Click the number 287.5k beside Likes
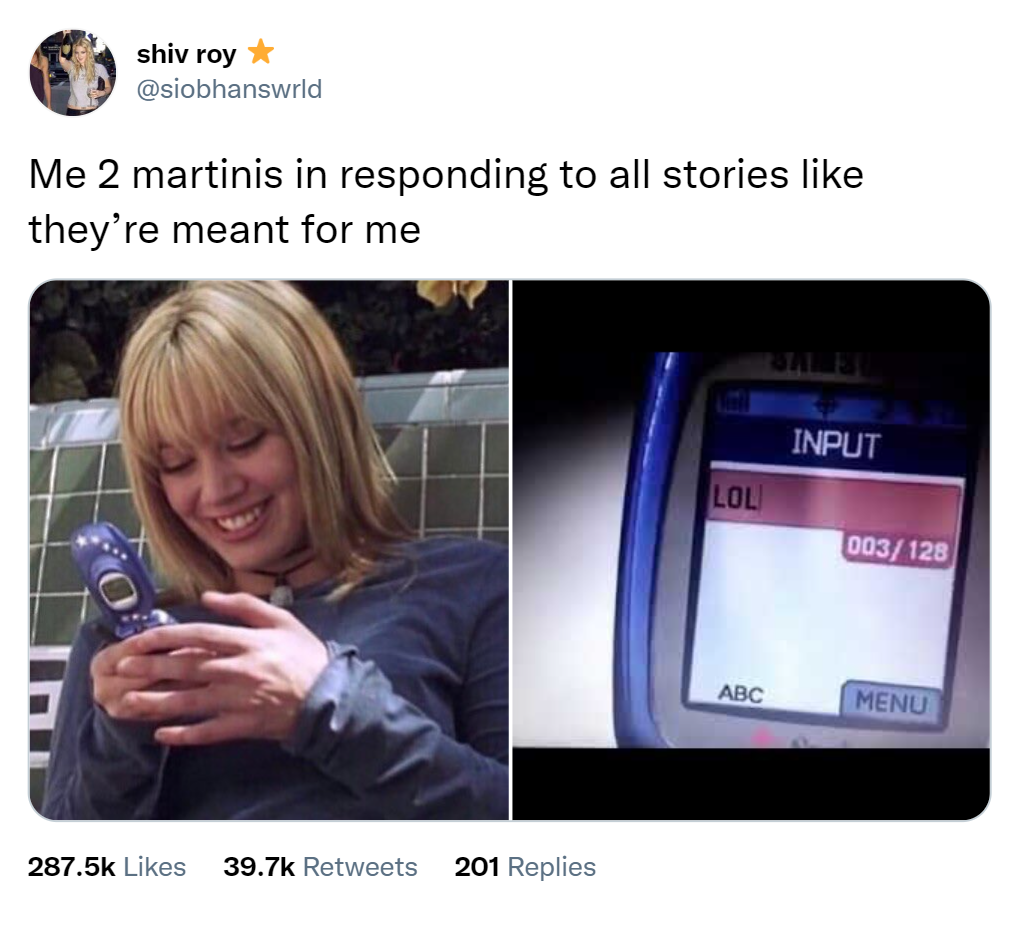The height and width of the screenshot is (941, 1019). [x=71, y=867]
